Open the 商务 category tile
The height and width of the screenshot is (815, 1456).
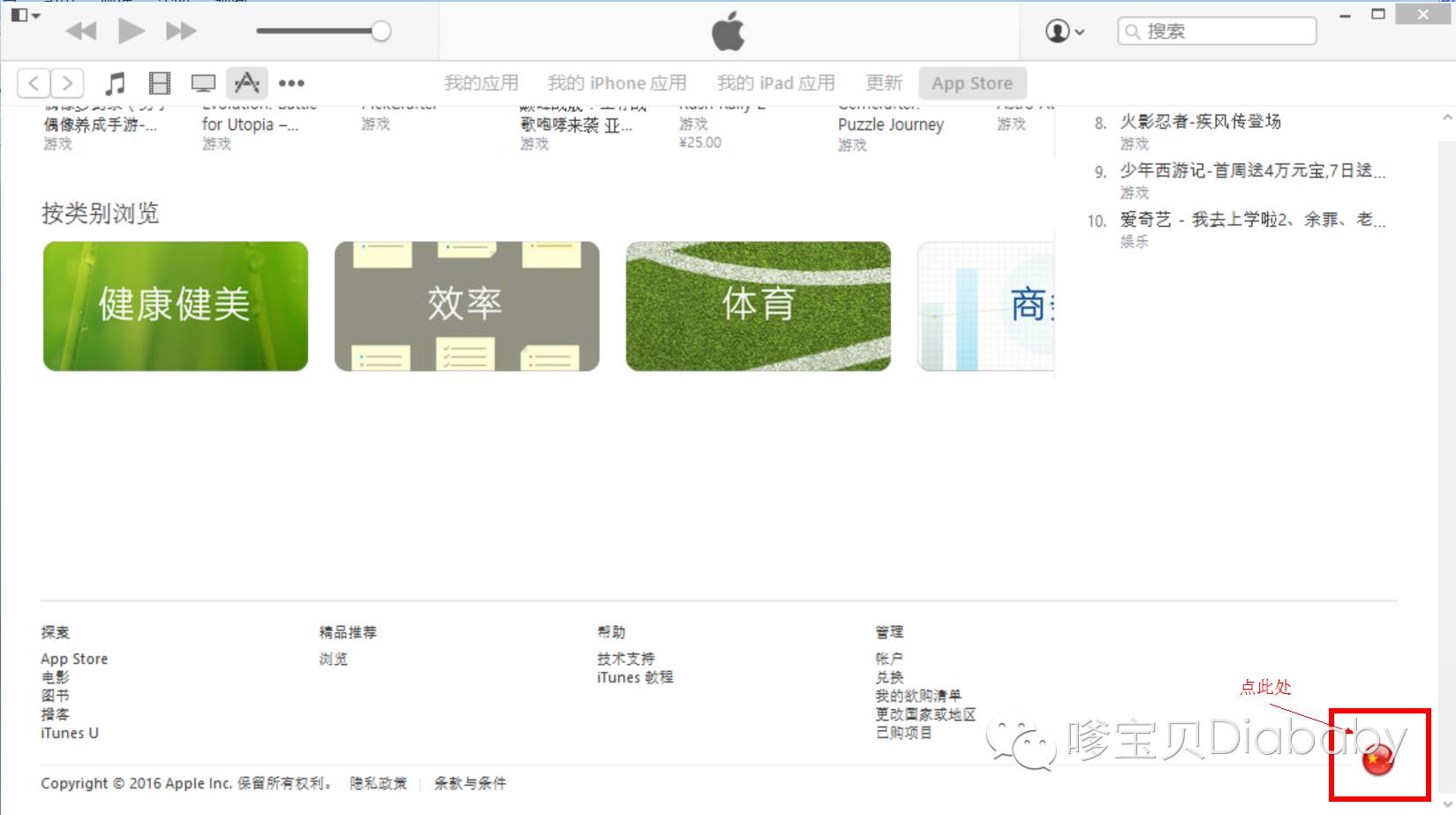(986, 306)
